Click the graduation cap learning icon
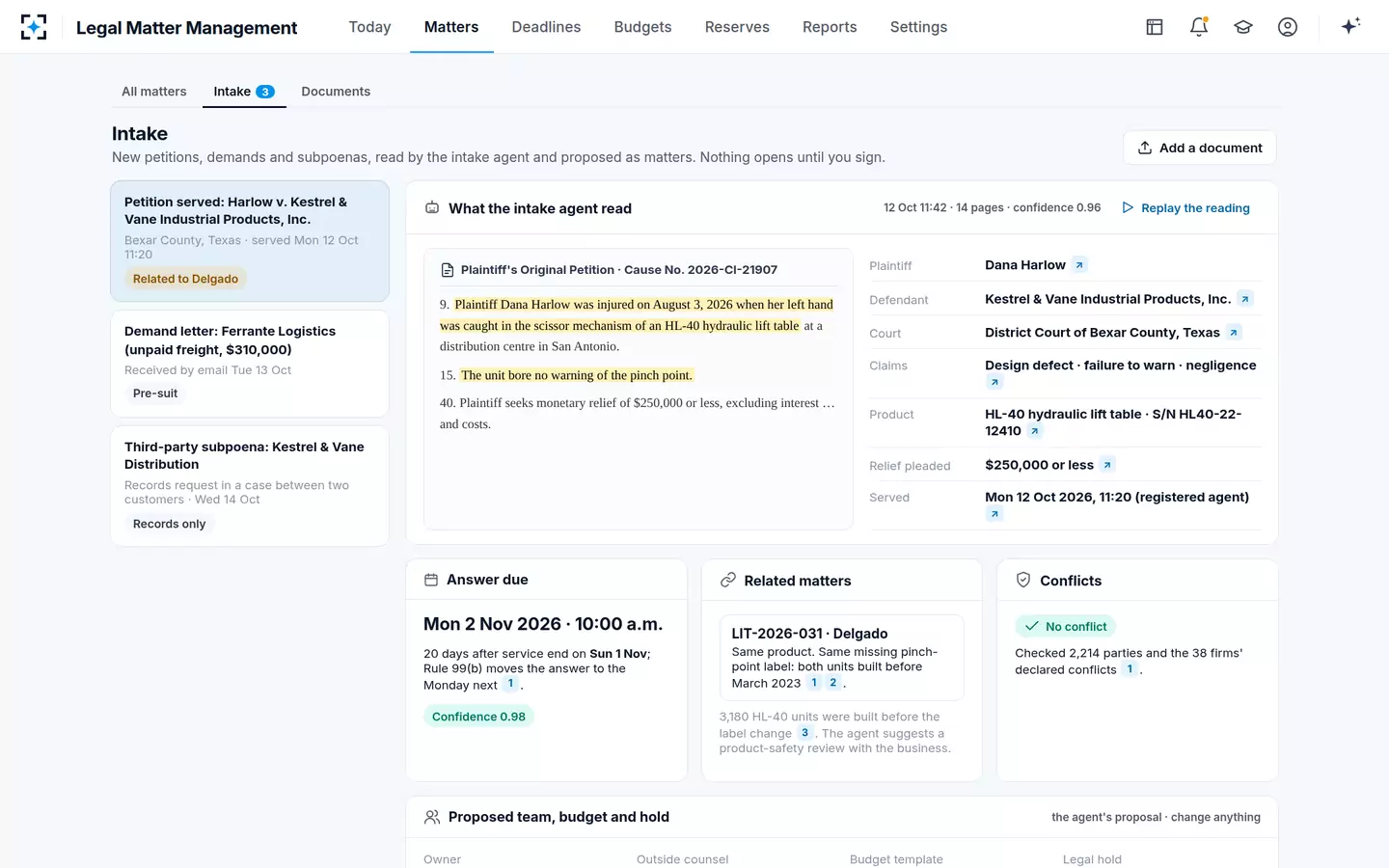 pos(1243,27)
